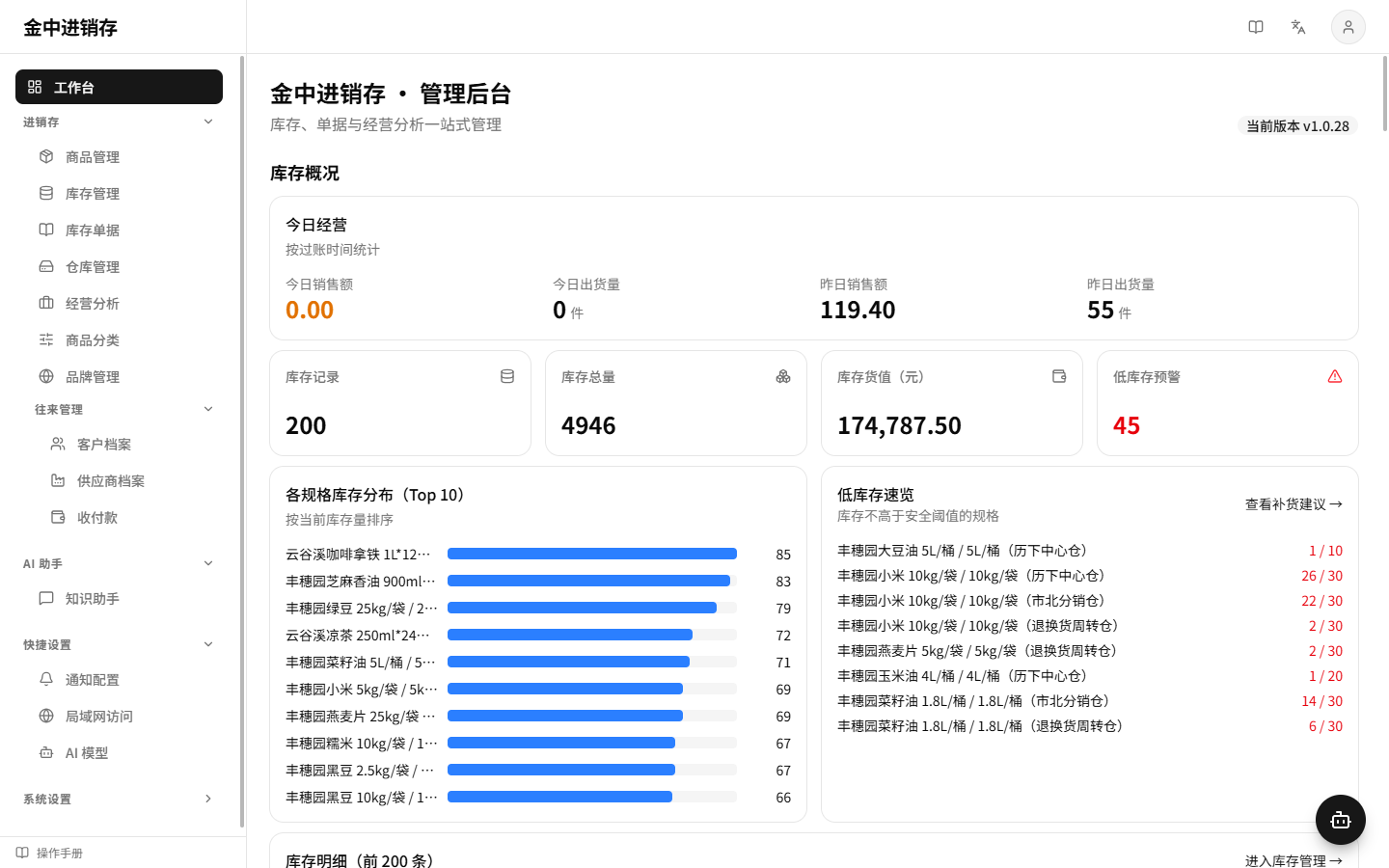The image size is (1389, 868).
Task: Select row 丰穗园燕麦片 5kg/袋 (退换货周转仓)
Action: [x=1090, y=650]
